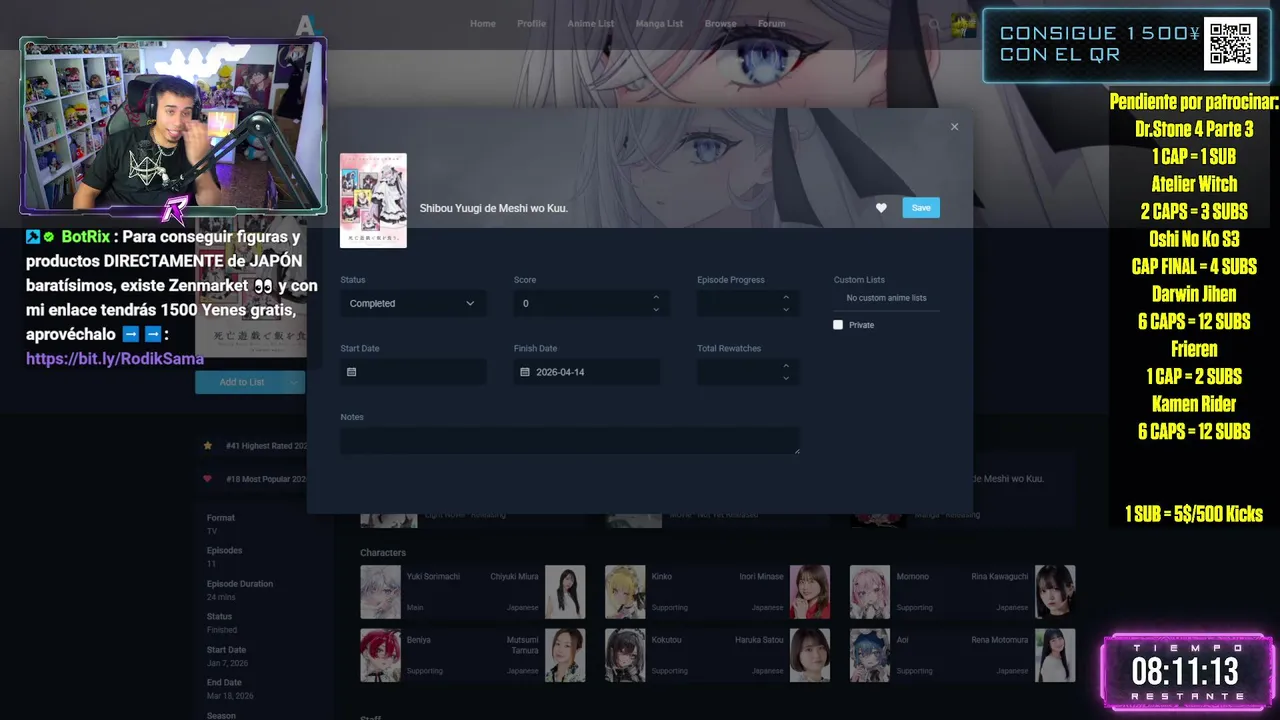The height and width of the screenshot is (720, 1280).
Task: Click the 'Shibou Yuugi de Meshi wo Kuu.' title
Action: [494, 208]
